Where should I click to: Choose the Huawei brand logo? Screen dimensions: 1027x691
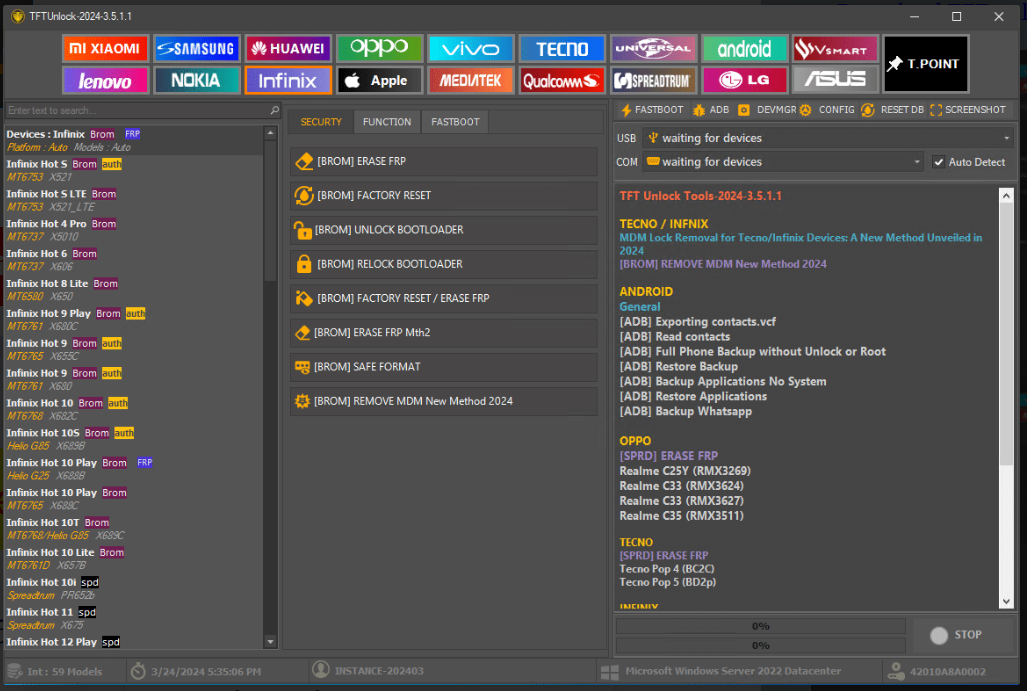click(288, 48)
